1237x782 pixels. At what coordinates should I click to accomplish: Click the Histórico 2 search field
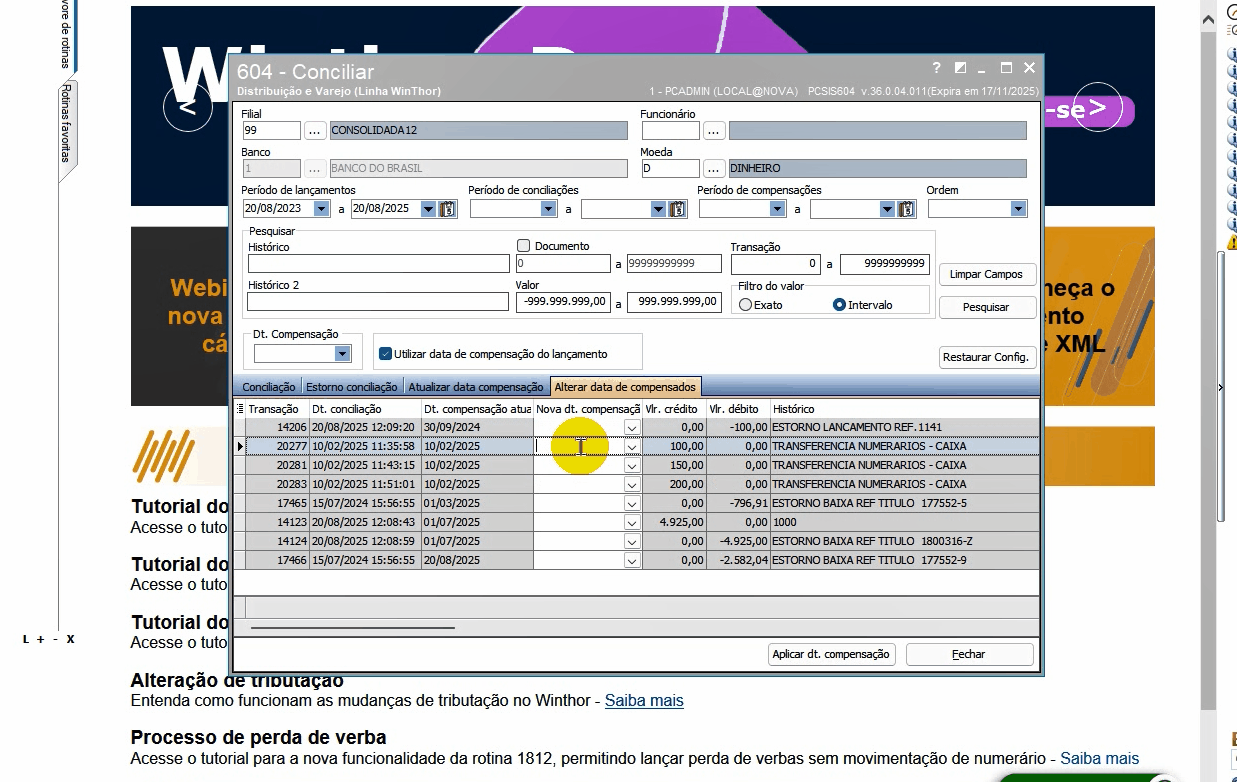(378, 302)
